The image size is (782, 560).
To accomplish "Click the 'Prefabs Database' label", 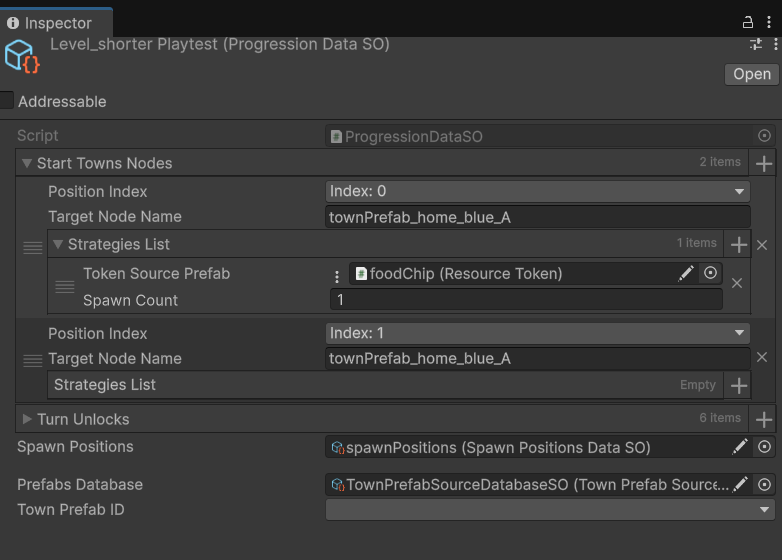I will pyautogui.click(x=80, y=485).
